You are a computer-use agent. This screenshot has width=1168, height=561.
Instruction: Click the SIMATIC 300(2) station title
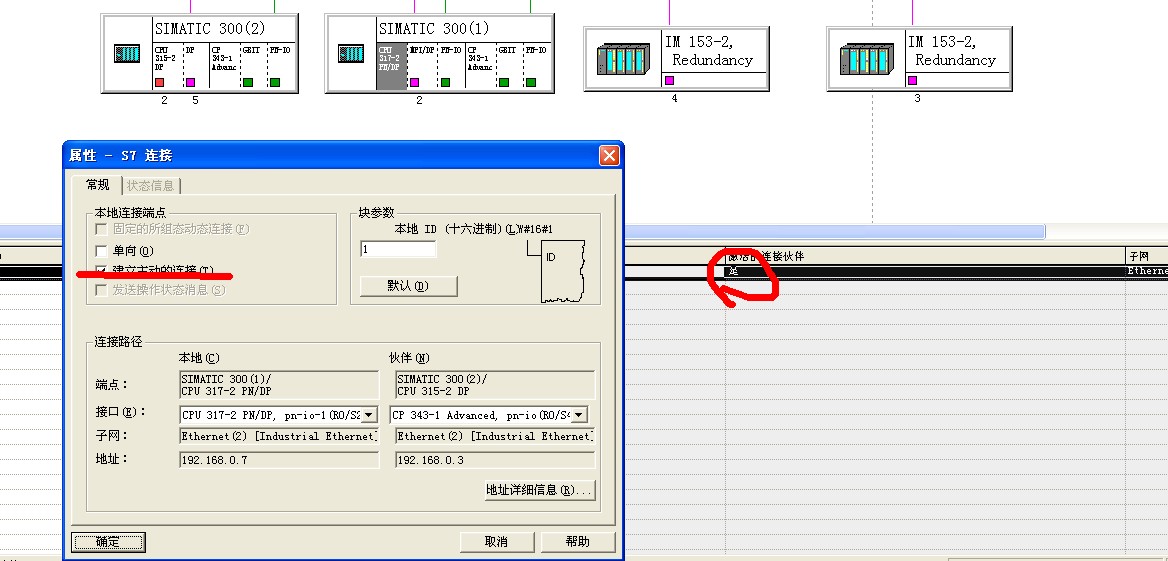point(210,29)
